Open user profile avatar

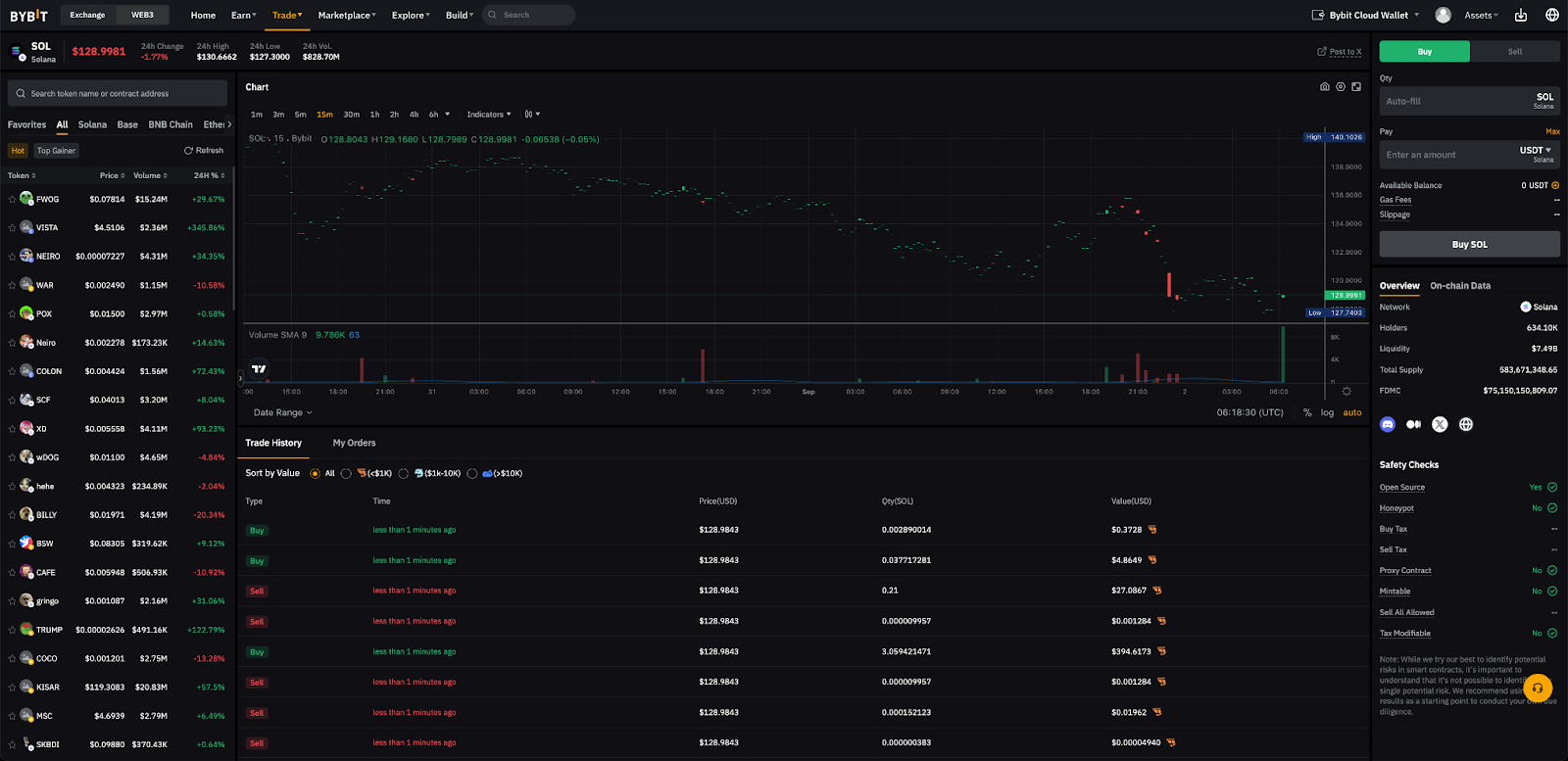(1443, 15)
